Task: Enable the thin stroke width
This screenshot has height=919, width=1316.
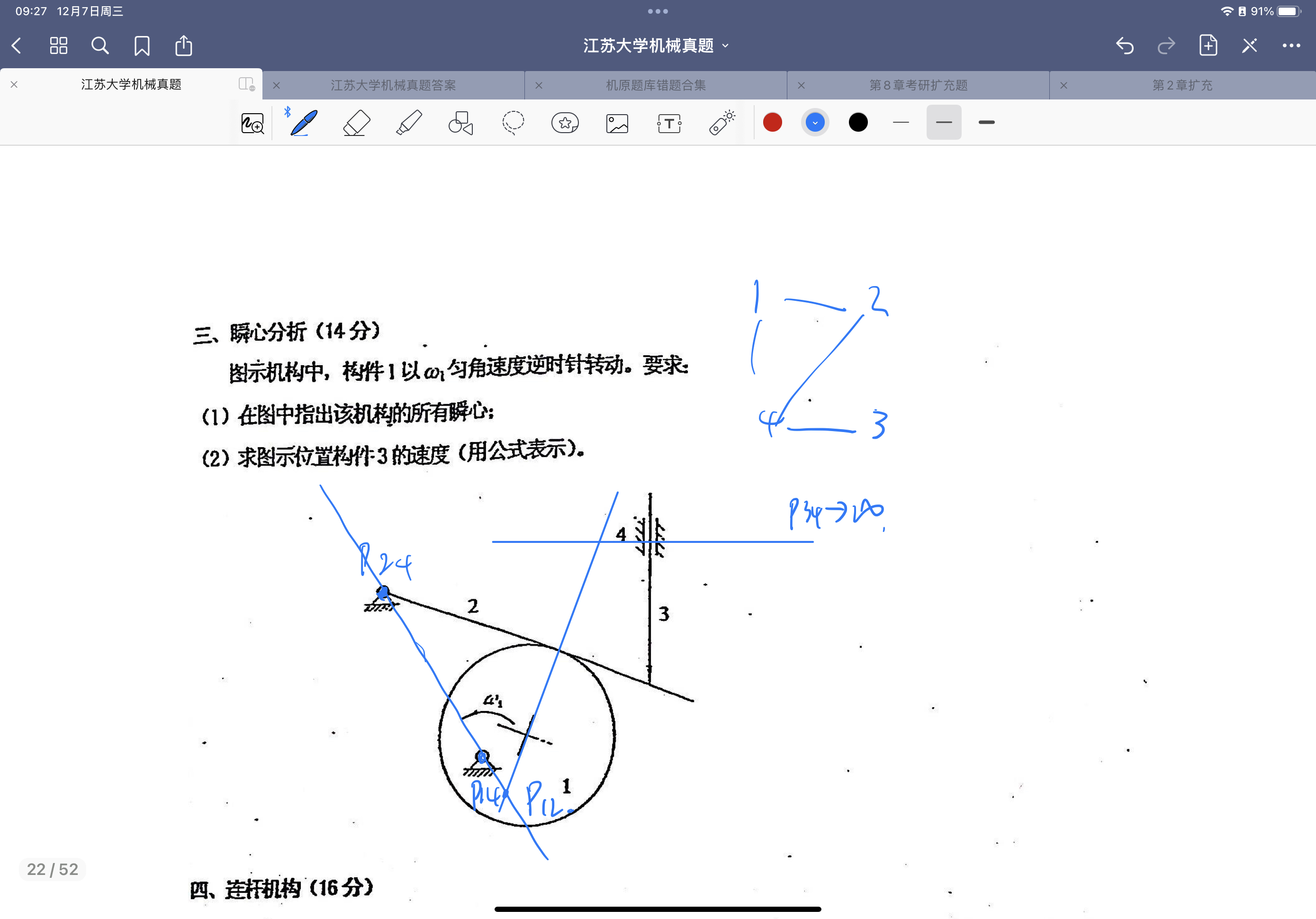Action: [x=901, y=122]
